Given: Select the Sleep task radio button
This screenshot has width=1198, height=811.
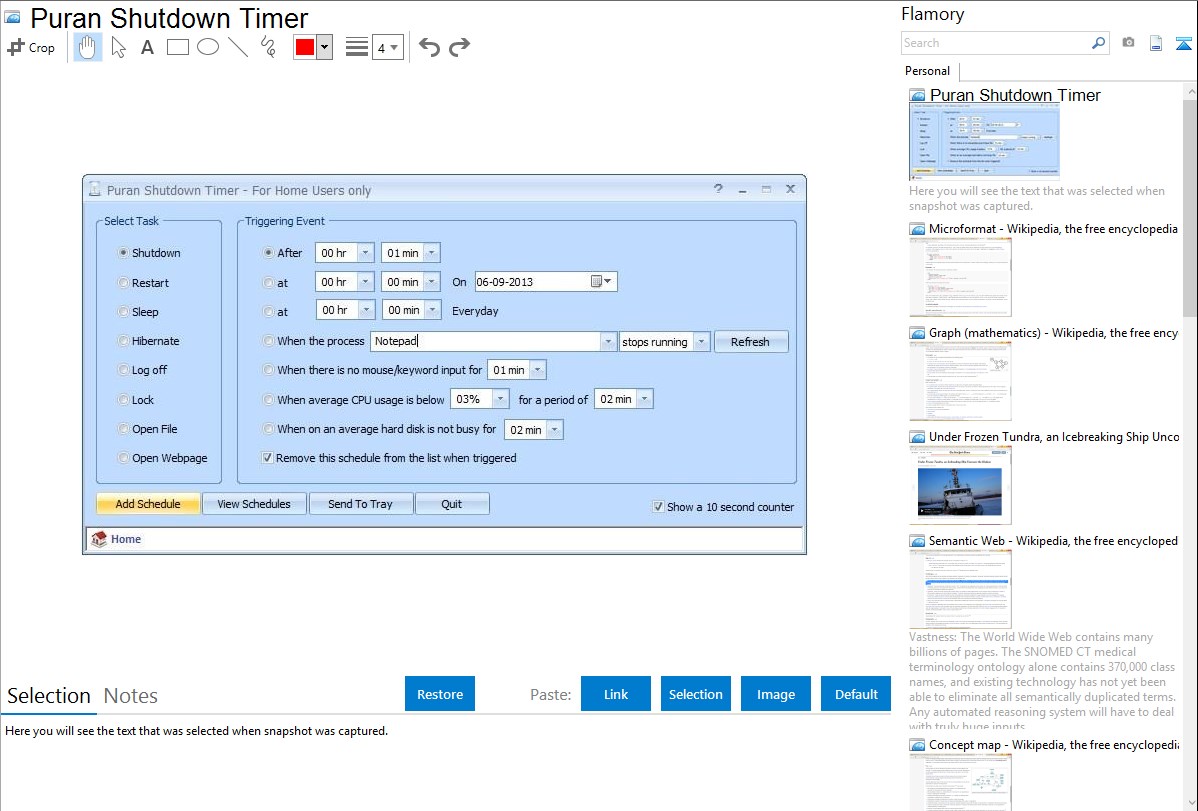Looking at the screenshot, I should click(123, 312).
